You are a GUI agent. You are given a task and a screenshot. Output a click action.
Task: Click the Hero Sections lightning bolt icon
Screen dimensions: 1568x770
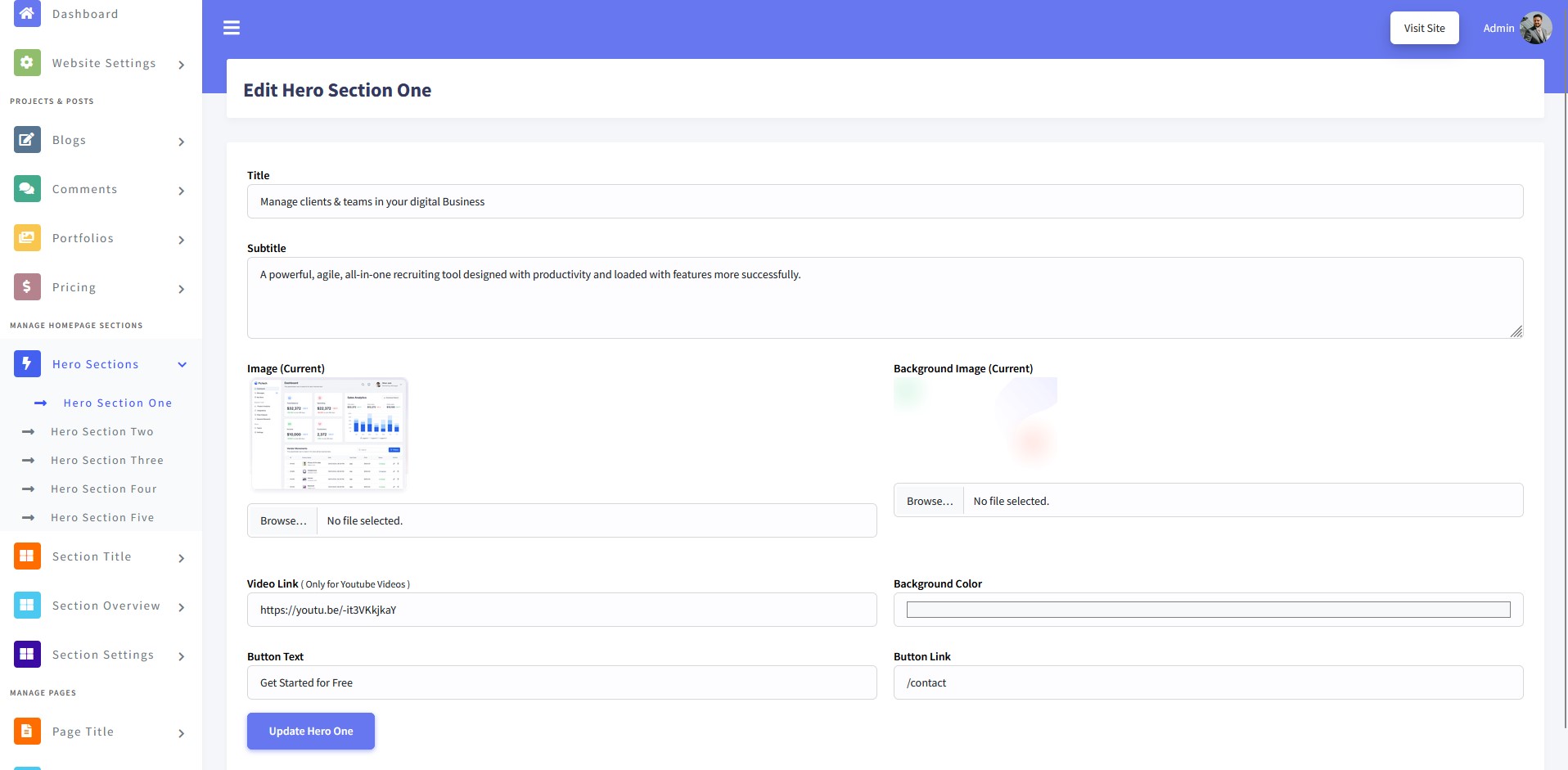tap(27, 363)
